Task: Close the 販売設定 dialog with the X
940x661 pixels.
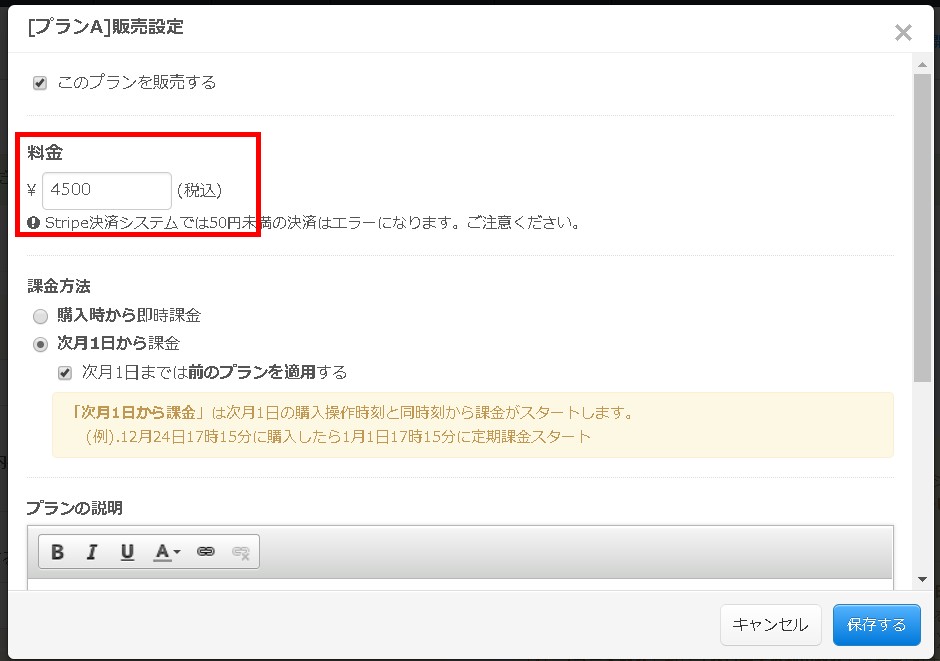Action: 903,32
